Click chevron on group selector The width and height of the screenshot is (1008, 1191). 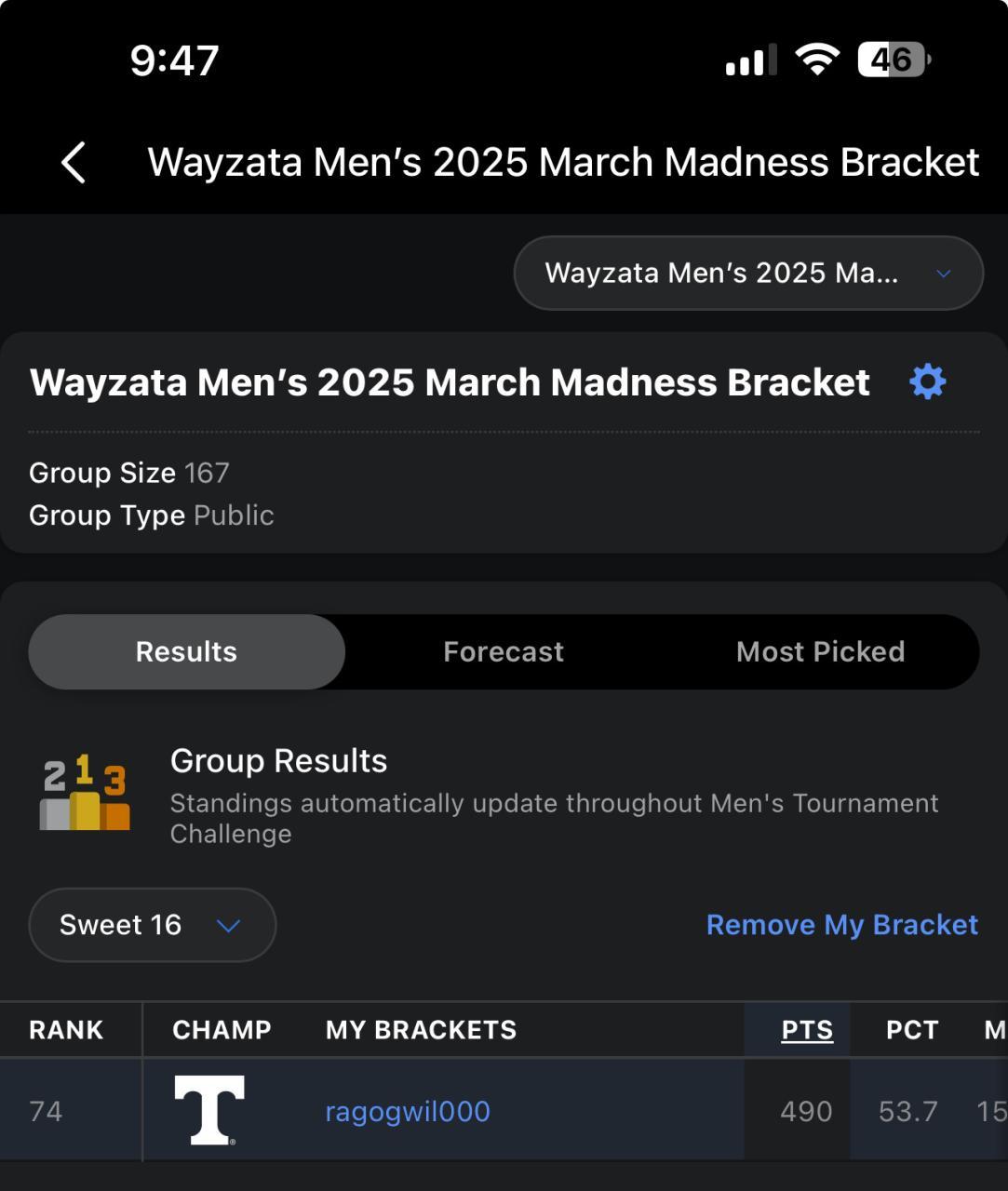point(943,274)
